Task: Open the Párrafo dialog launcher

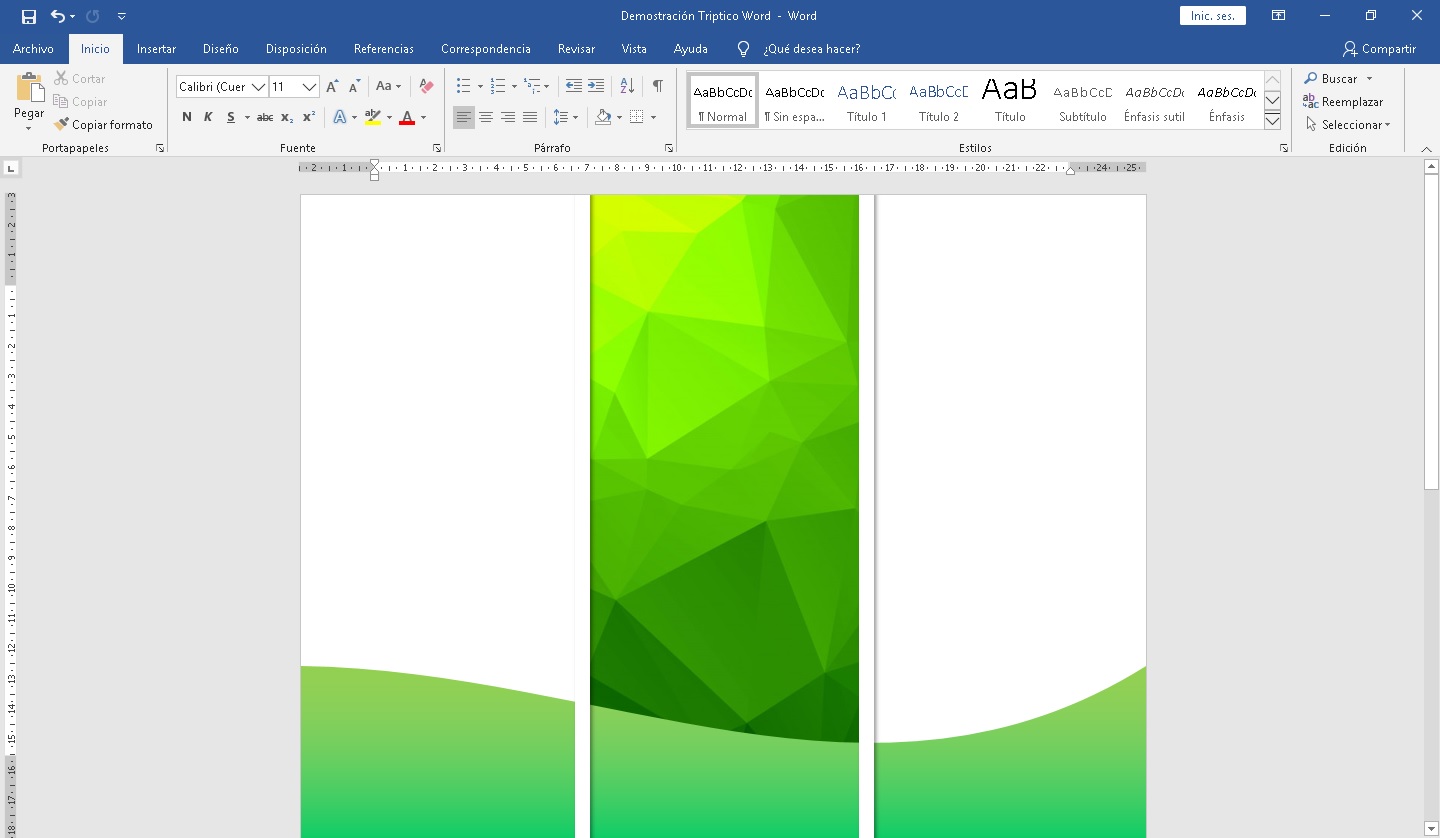Action: [669, 148]
